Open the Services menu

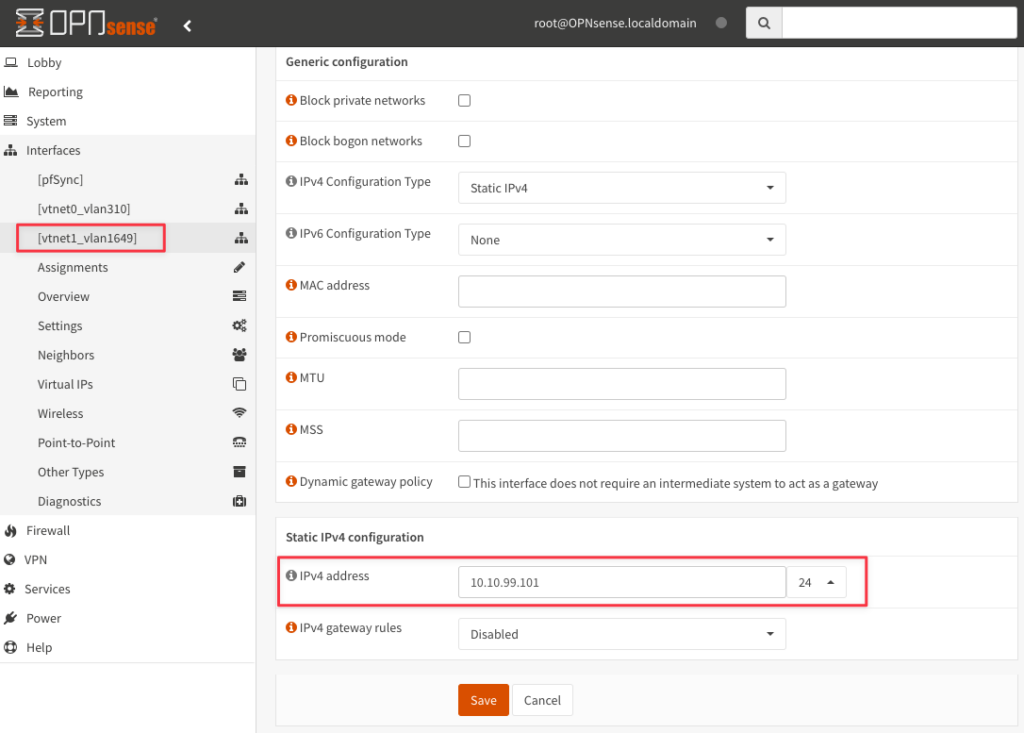point(48,589)
